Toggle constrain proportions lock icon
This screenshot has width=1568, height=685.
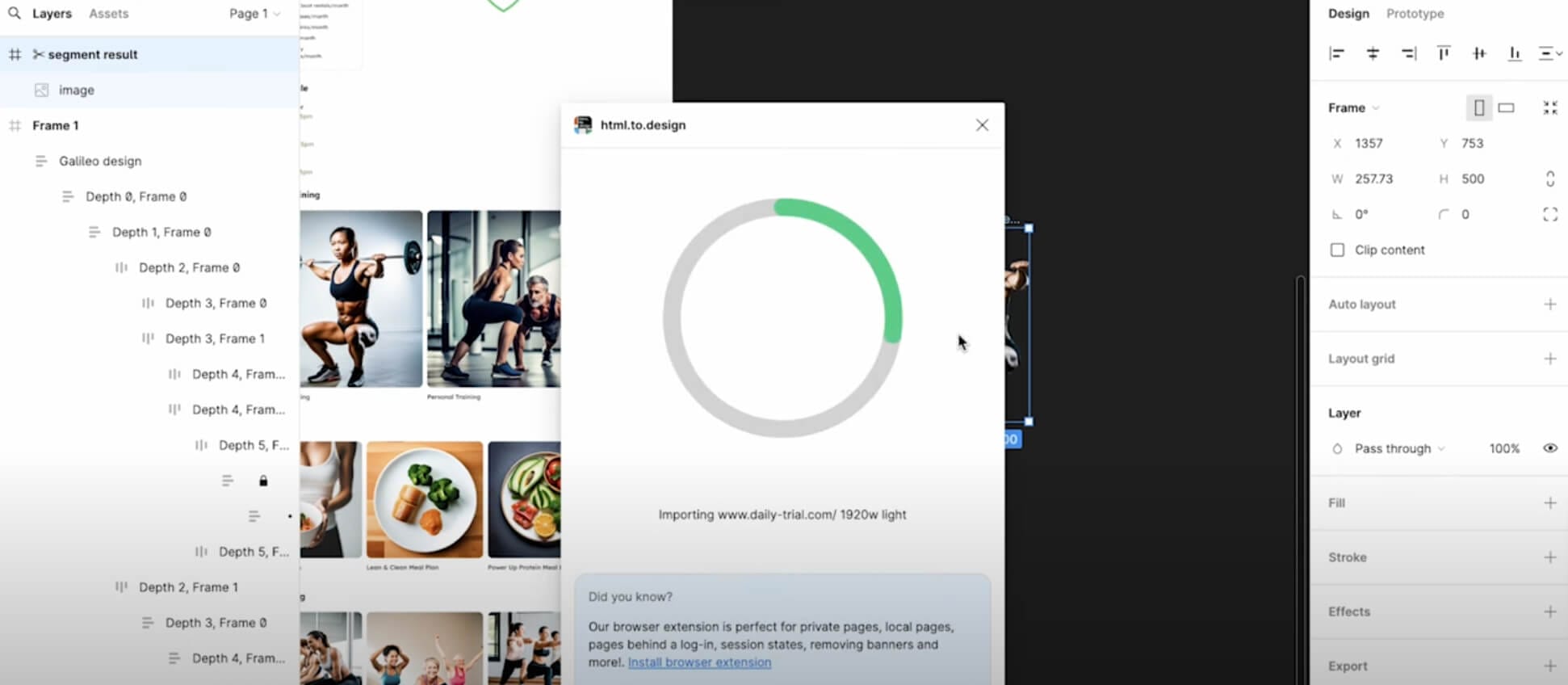(1550, 179)
